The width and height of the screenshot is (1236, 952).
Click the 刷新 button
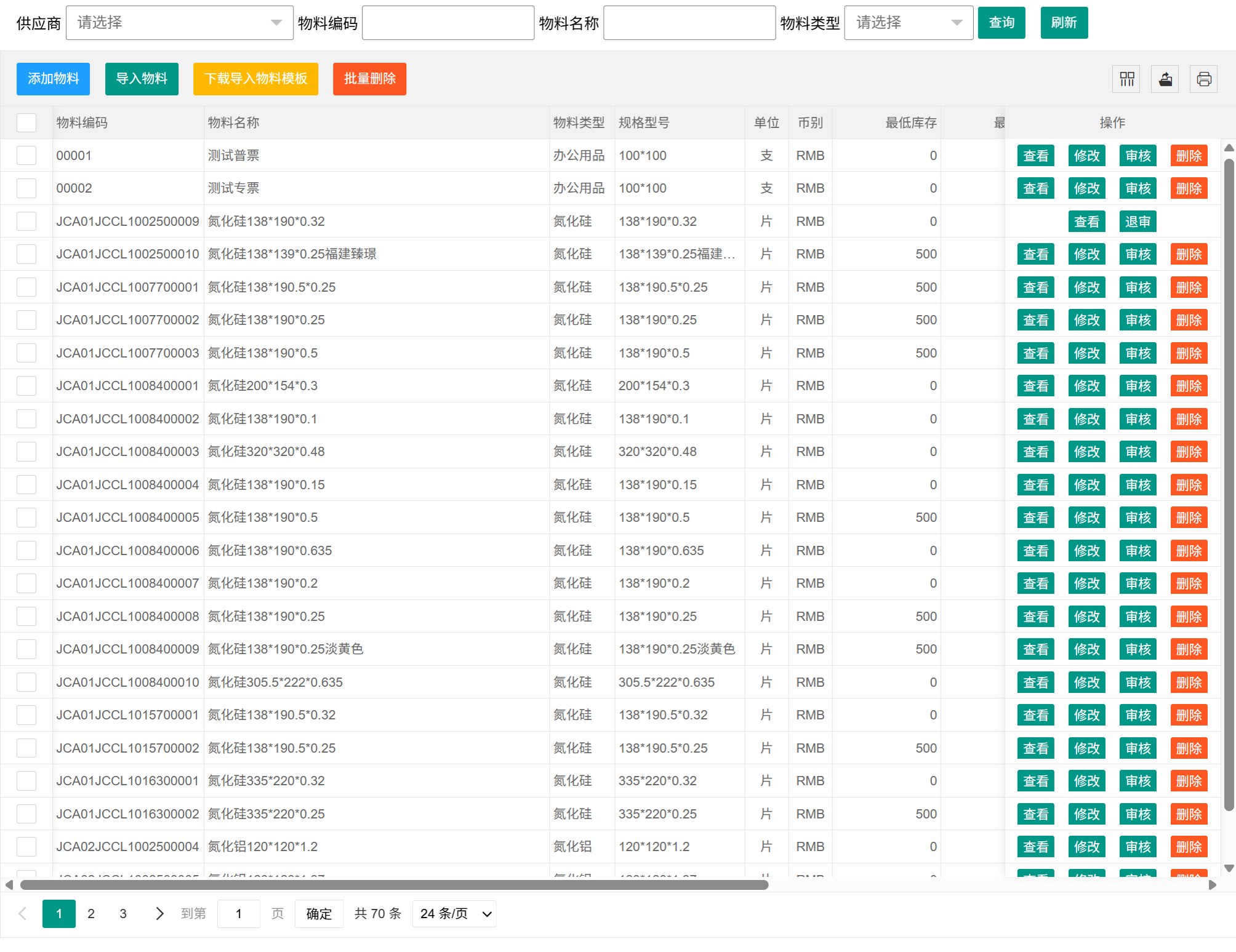coord(1064,23)
